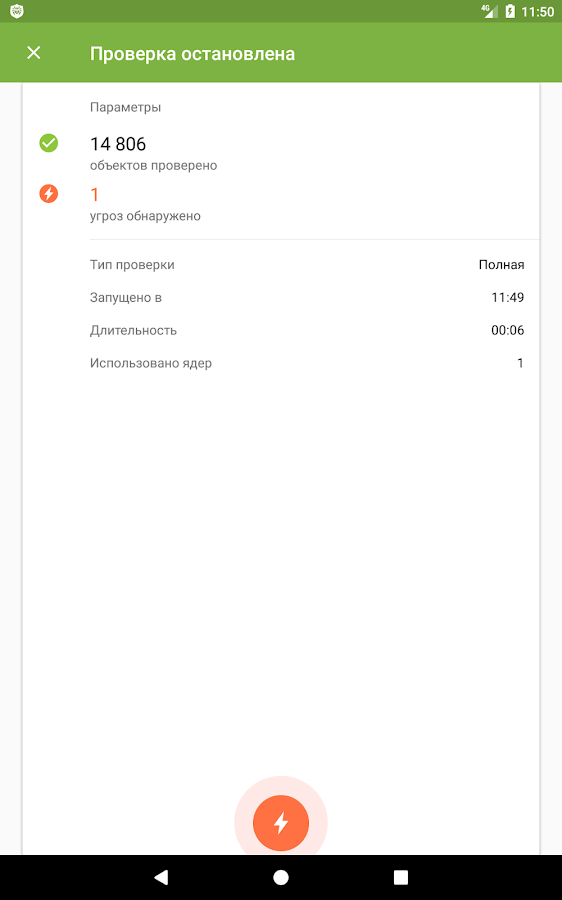This screenshot has width=562, height=900.
Task: Click the 'Запущено в' 11:49 row
Action: pyautogui.click(x=307, y=297)
